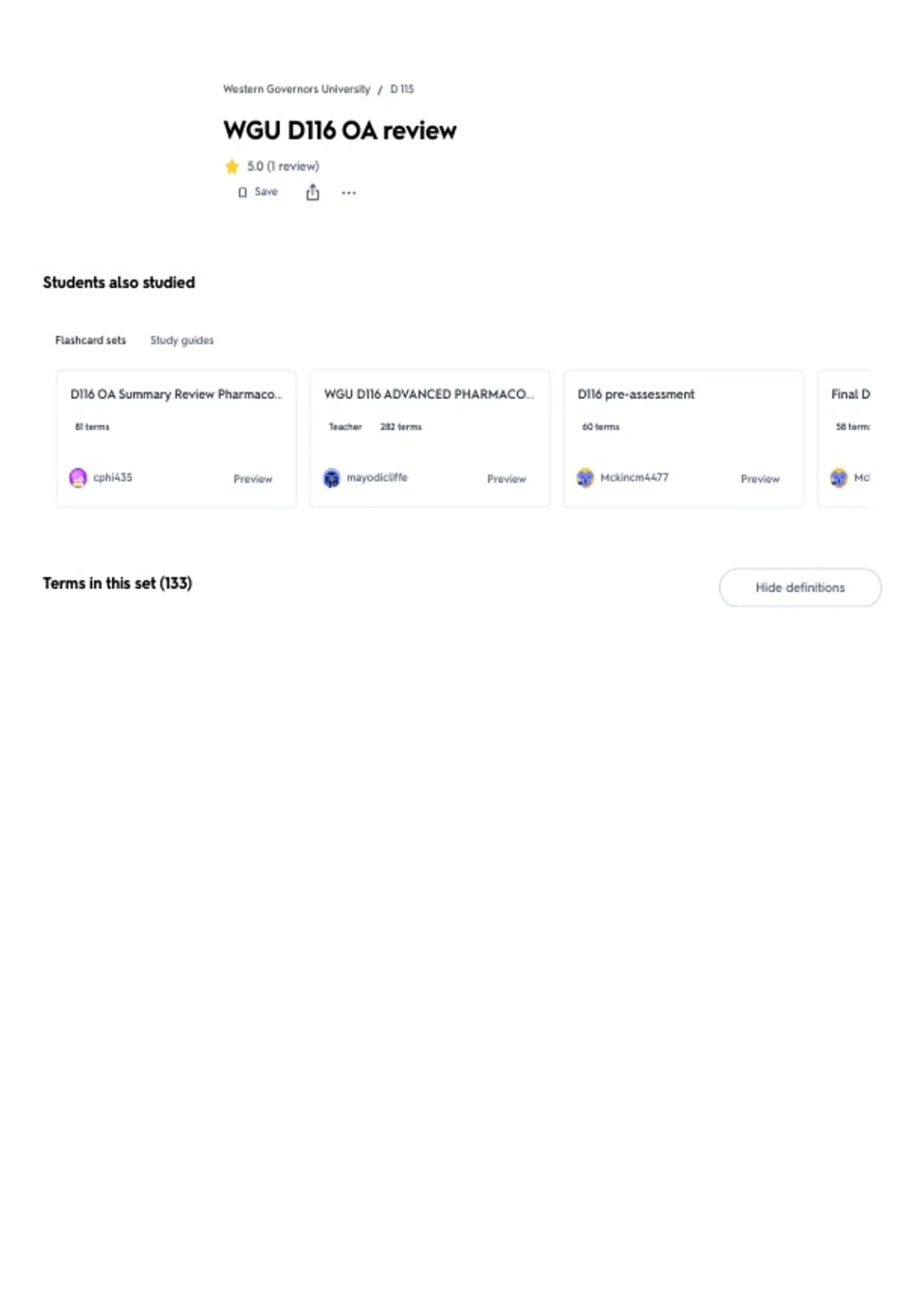Select the Flashcard sets tab
The width and height of the screenshot is (924, 1309).
pyautogui.click(x=90, y=340)
